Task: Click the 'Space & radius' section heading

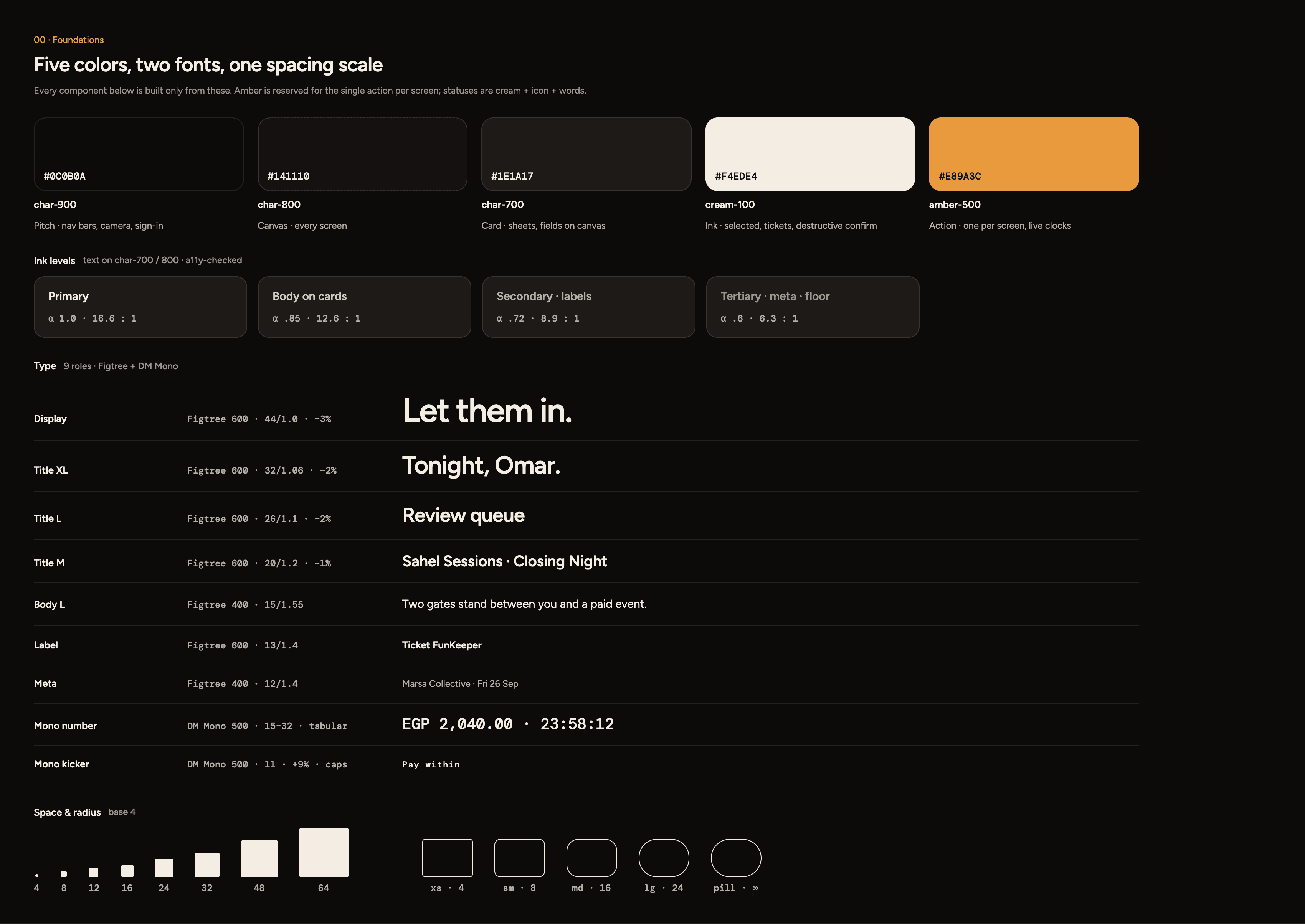Action: [x=67, y=812]
